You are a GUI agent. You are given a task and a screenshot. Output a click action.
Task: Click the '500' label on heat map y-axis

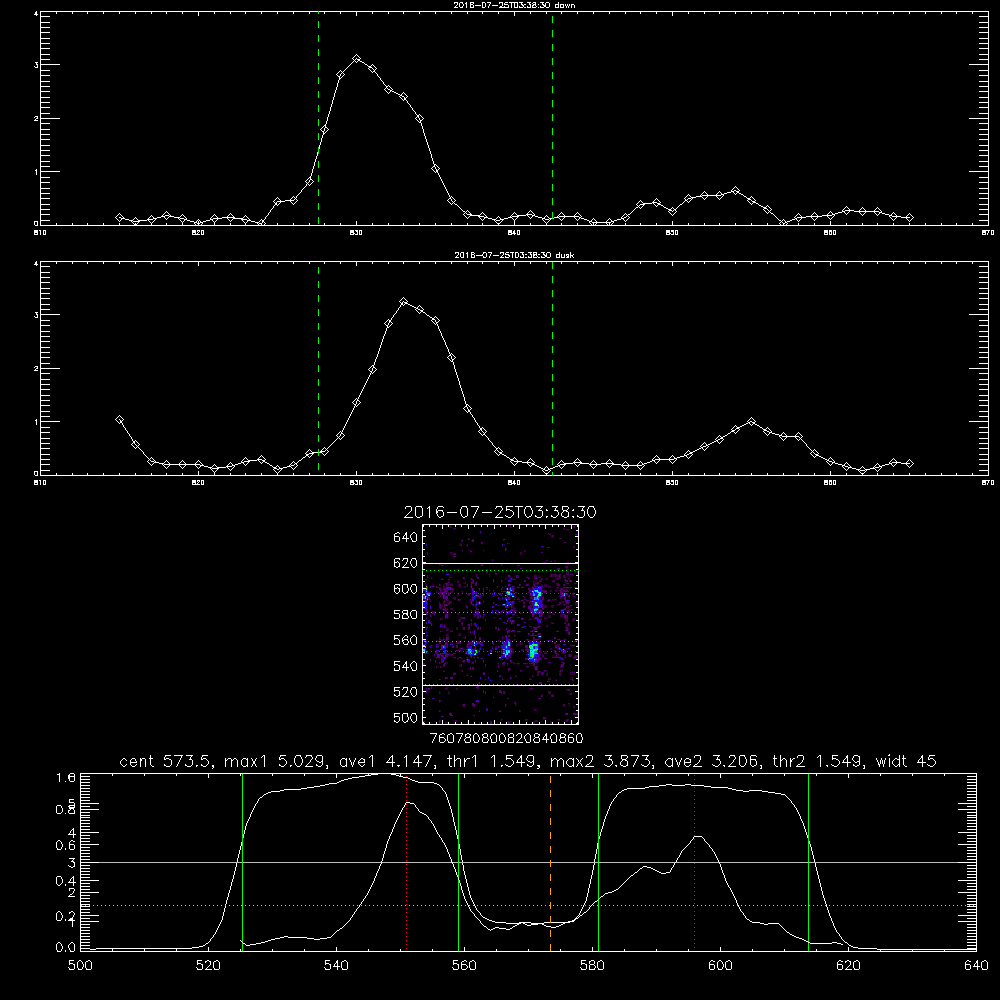(x=406, y=718)
